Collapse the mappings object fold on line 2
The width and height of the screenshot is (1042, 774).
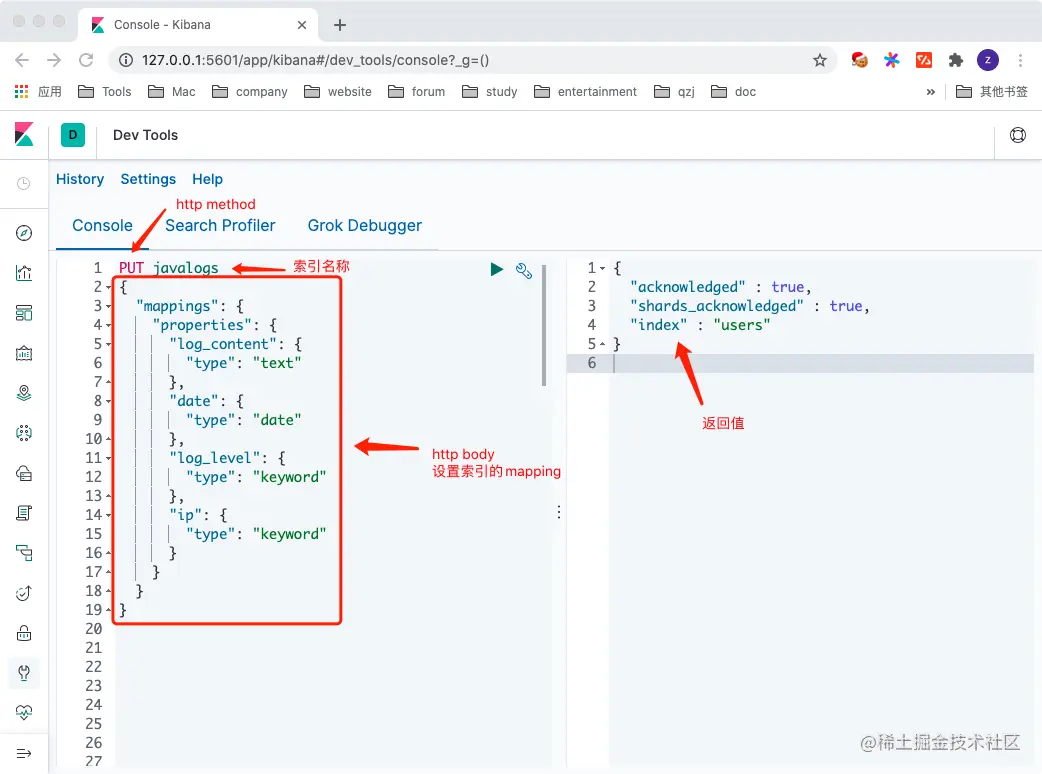pos(109,286)
